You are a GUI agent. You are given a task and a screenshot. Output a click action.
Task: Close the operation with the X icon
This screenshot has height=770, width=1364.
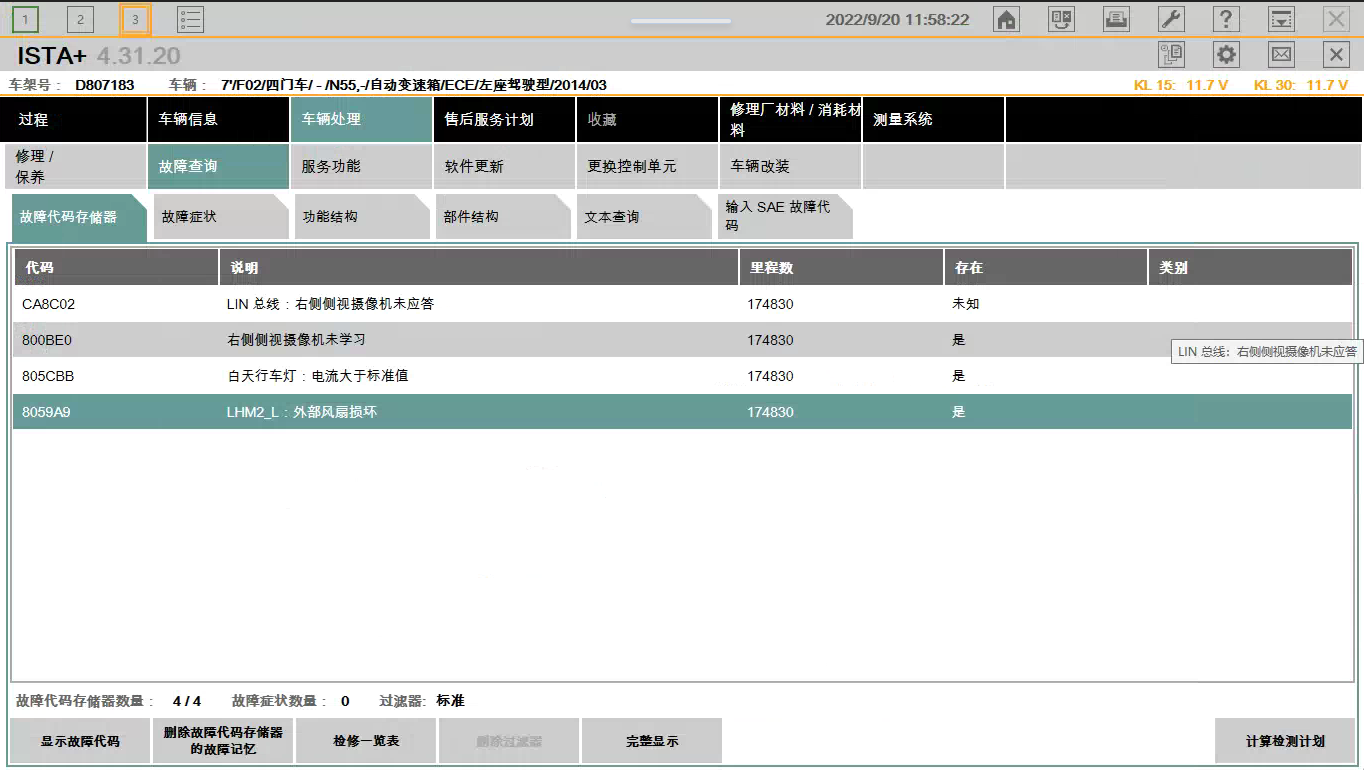point(1336,54)
